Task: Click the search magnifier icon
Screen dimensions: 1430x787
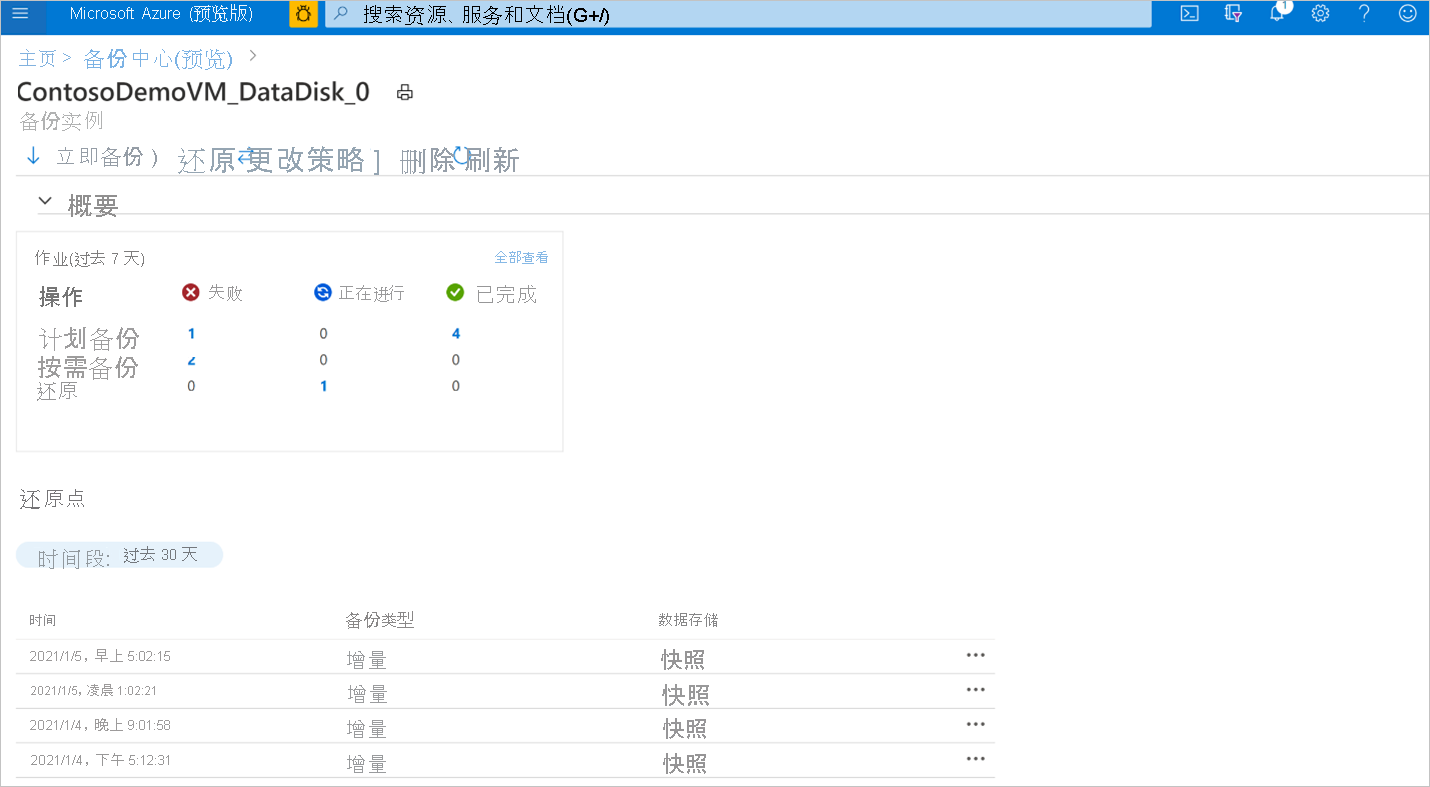Action: tap(341, 14)
